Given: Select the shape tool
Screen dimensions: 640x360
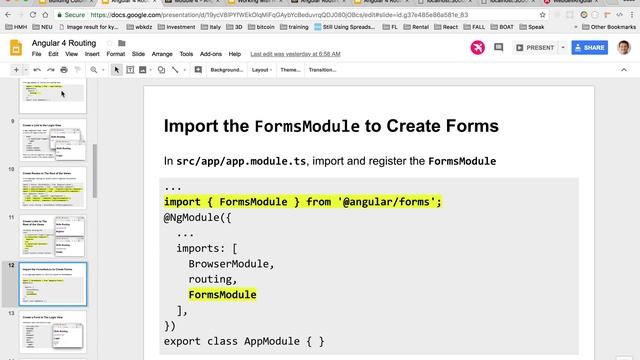Looking at the screenshot, I should [x=162, y=70].
